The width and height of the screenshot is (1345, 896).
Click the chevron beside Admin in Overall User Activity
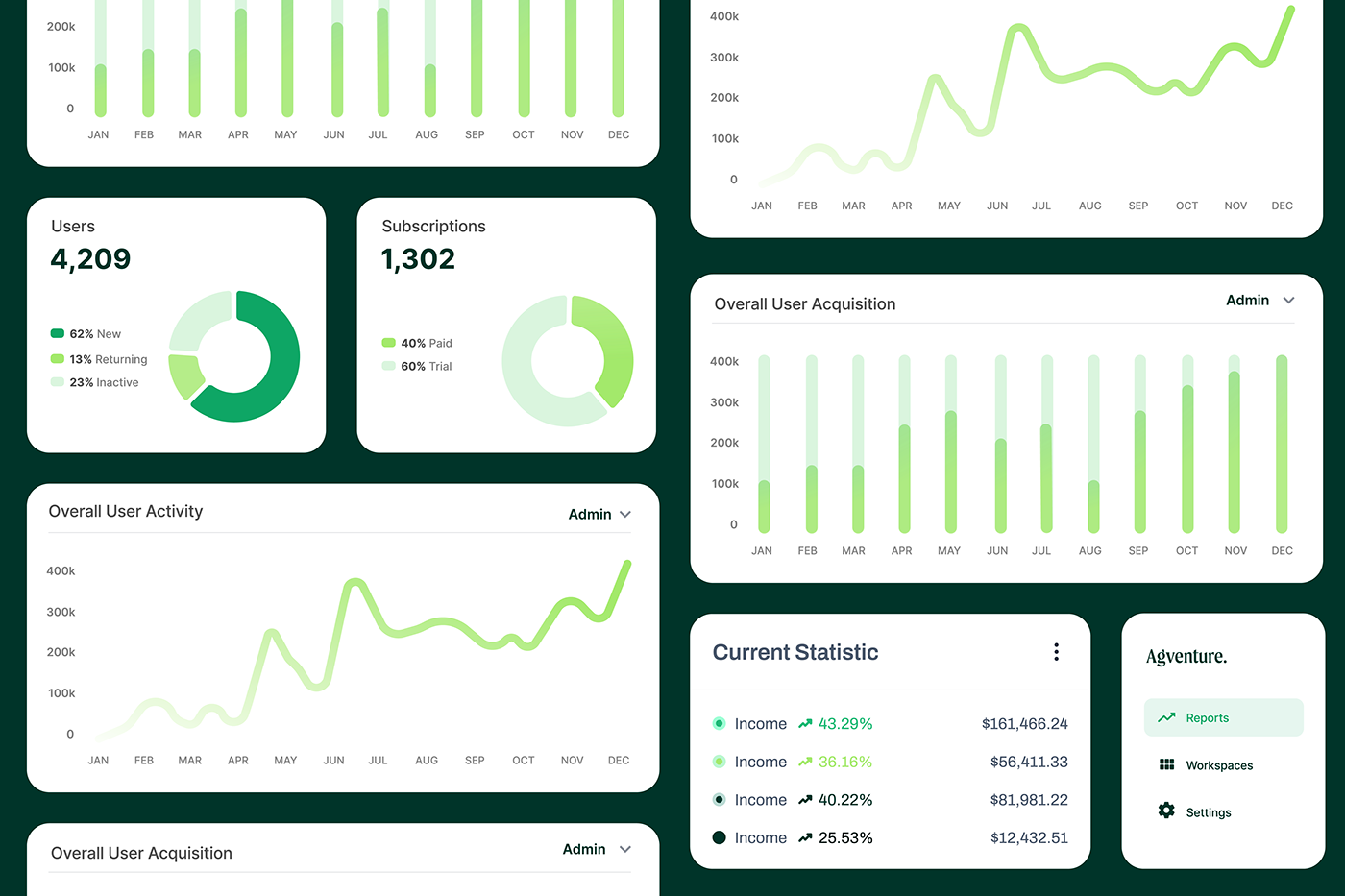click(x=625, y=515)
